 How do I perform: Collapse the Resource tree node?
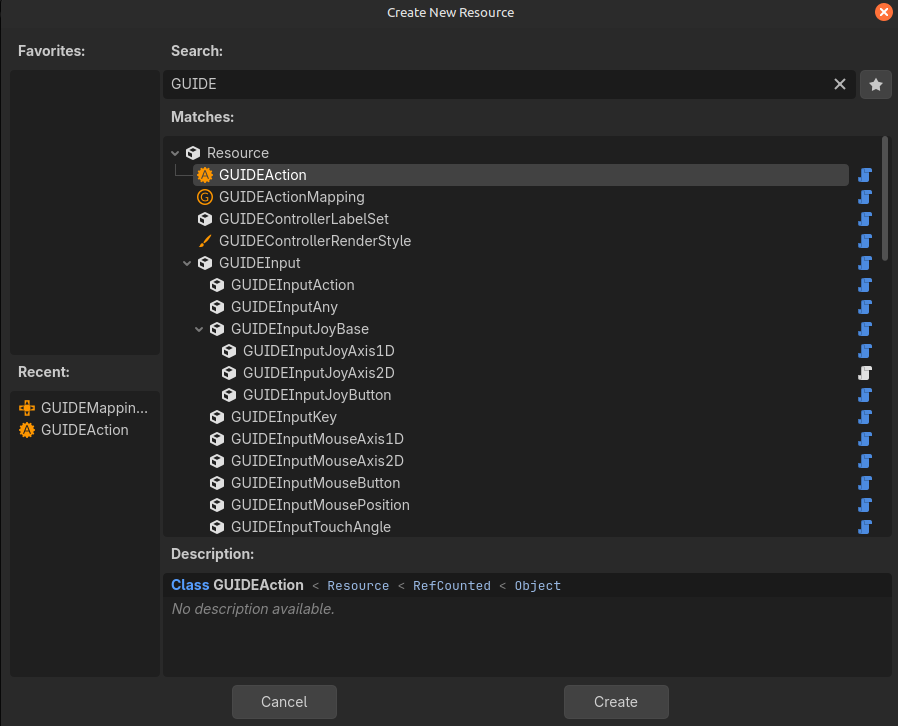(x=175, y=153)
